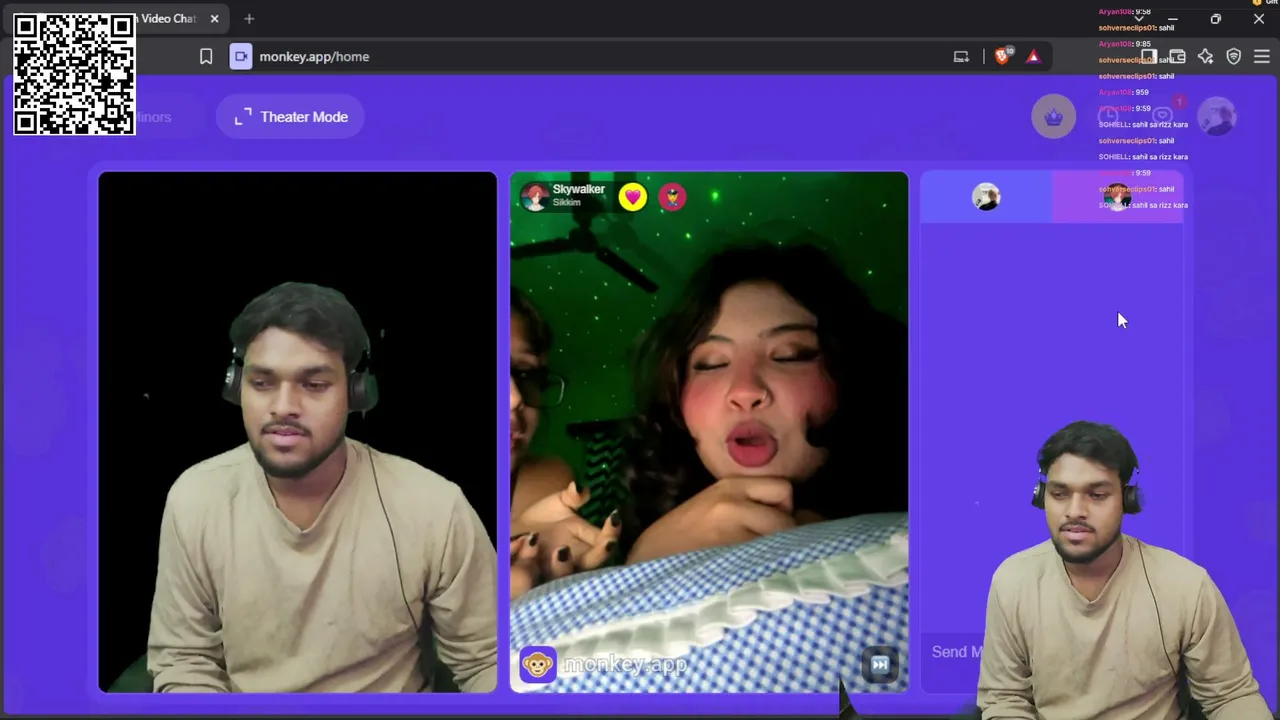Open the Leo AI sparkle icon

[1205, 57]
